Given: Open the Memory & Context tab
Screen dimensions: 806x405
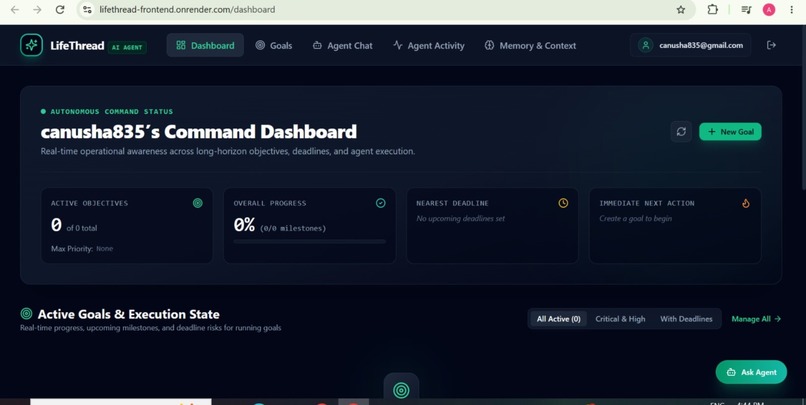Looking at the screenshot, I should [x=530, y=45].
